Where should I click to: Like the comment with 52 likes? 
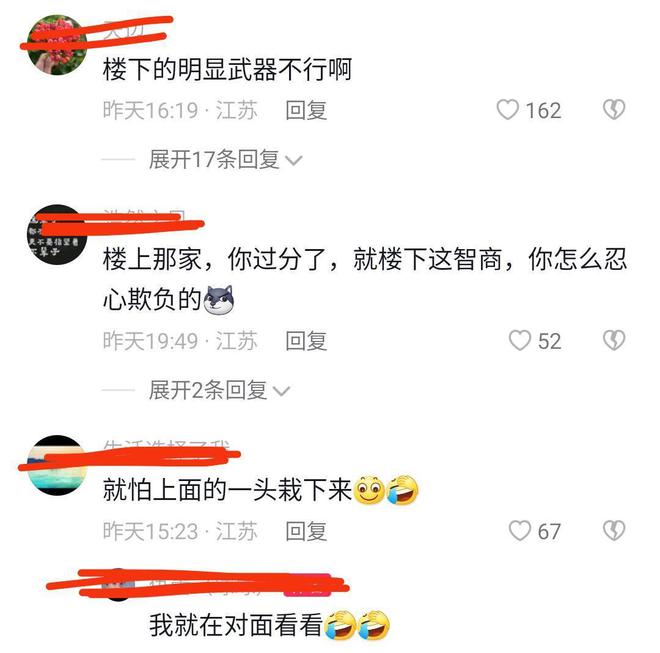[519, 341]
